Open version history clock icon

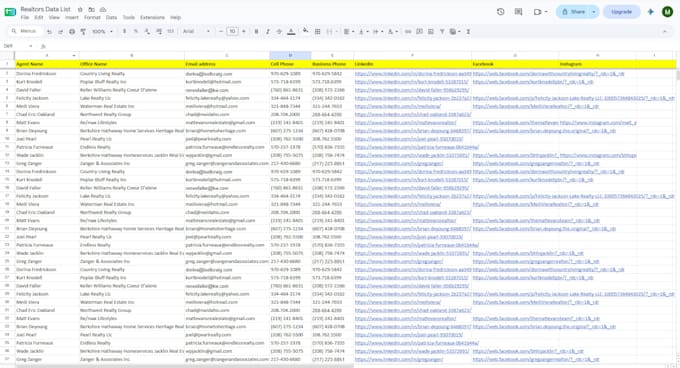500,12
